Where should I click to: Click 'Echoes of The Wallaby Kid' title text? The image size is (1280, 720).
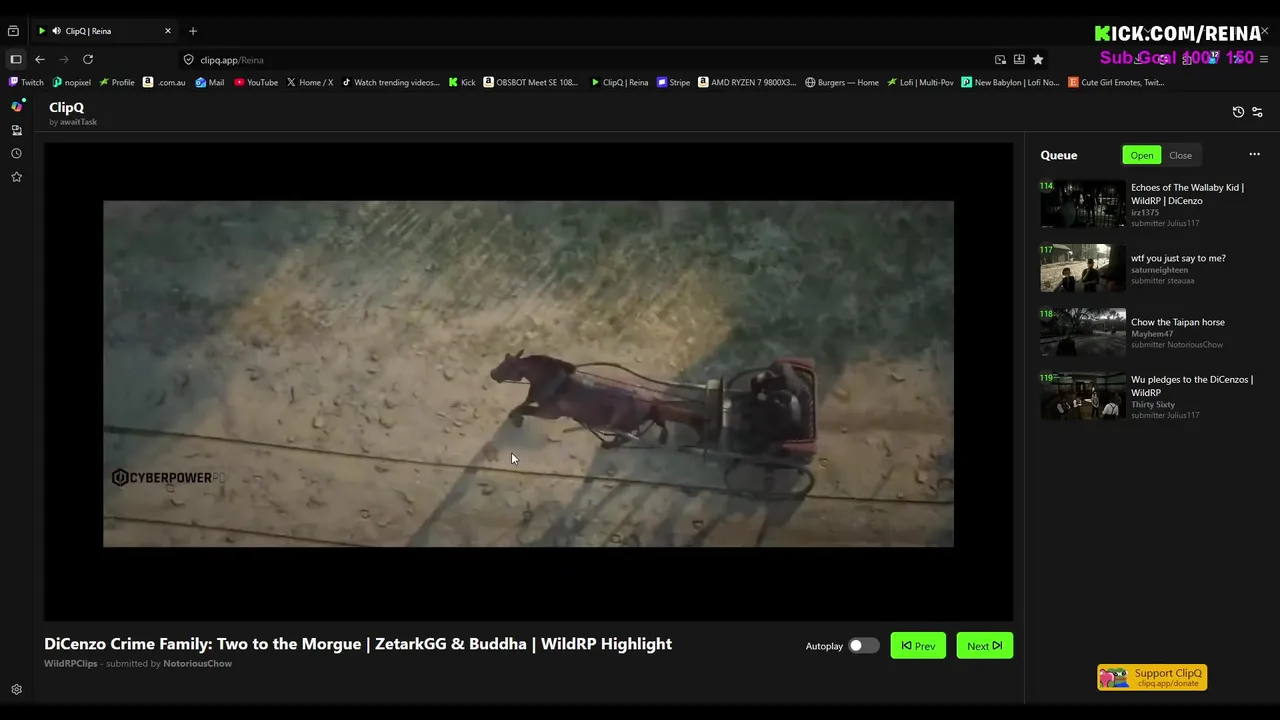(x=1187, y=194)
